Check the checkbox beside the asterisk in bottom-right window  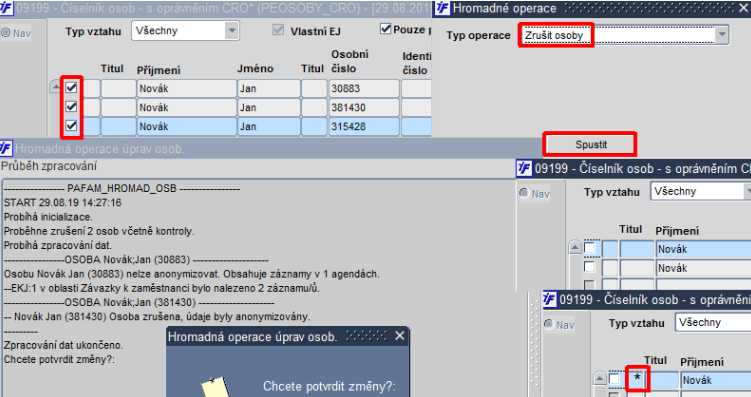(614, 379)
